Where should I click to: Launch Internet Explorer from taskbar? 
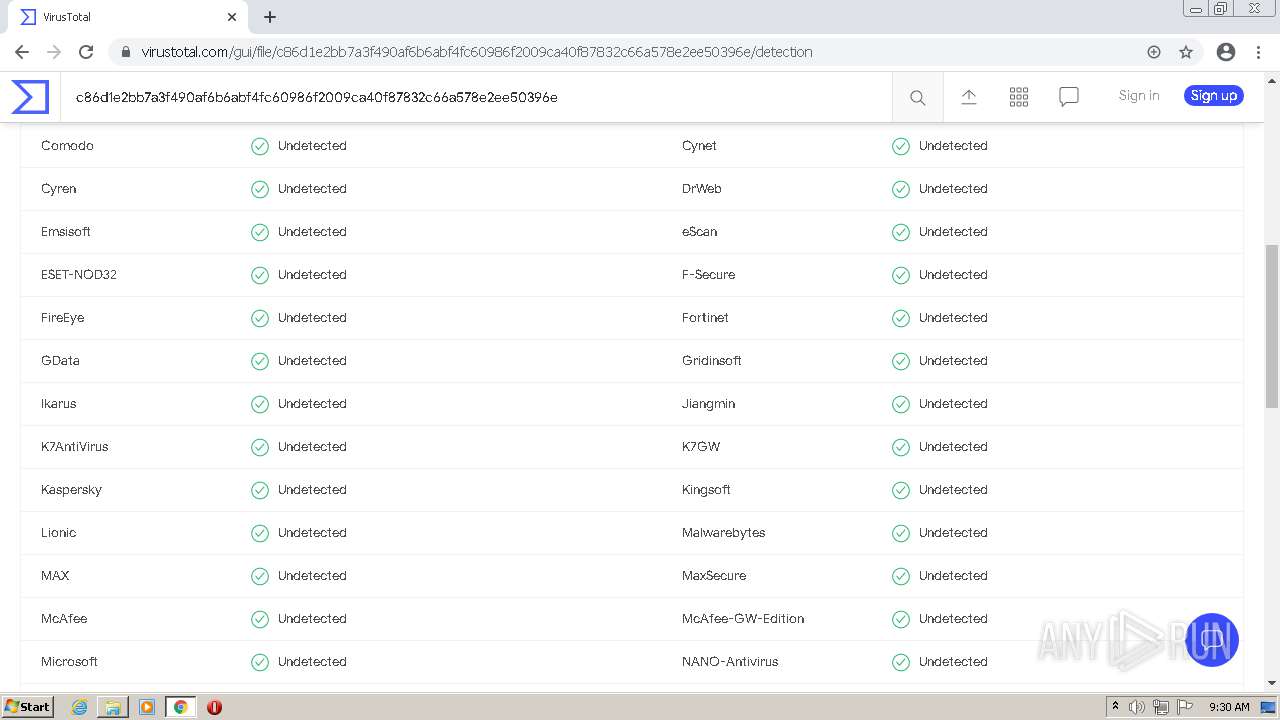[80, 707]
